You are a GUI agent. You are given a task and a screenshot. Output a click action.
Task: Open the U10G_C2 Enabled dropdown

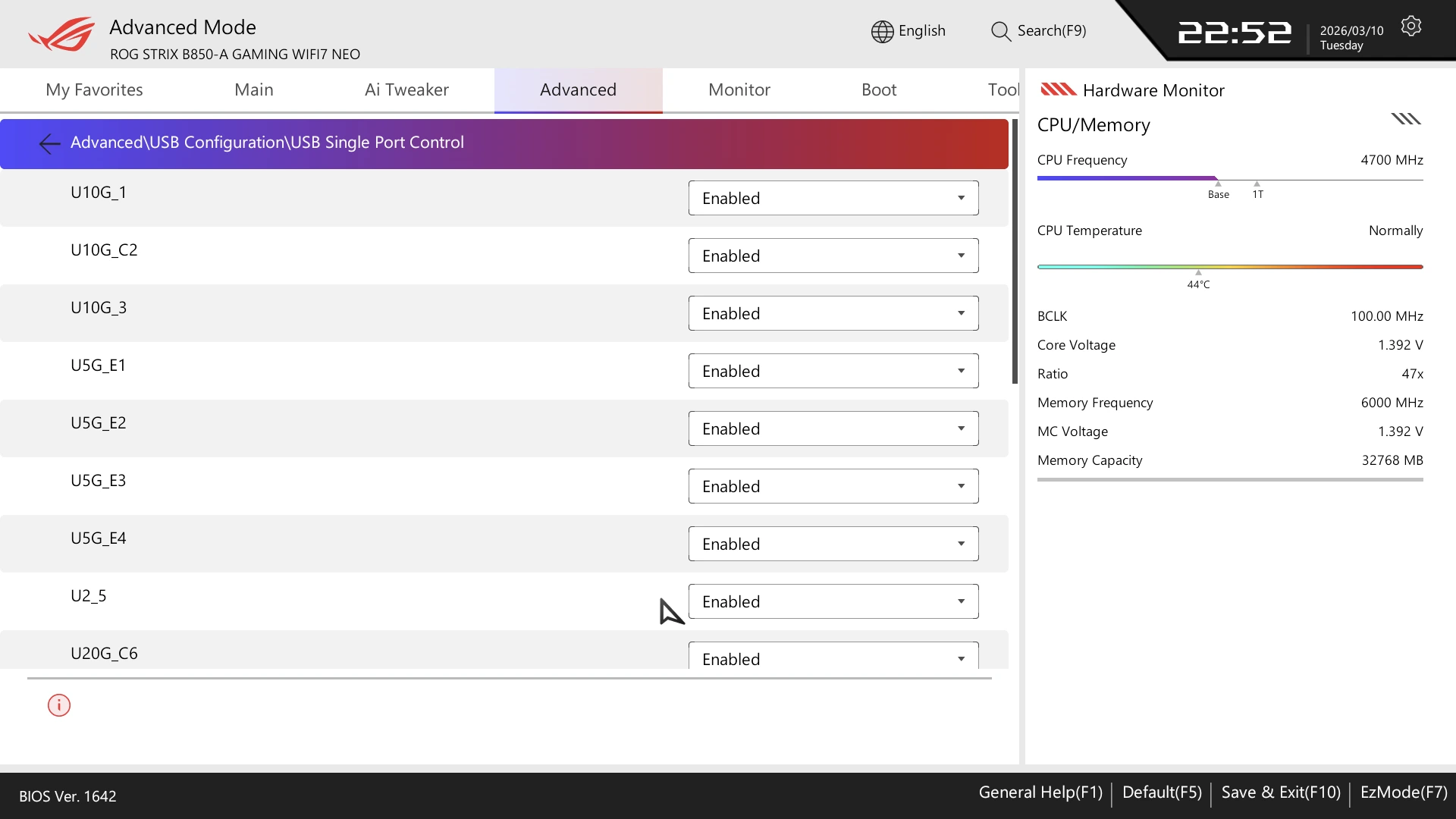click(833, 256)
